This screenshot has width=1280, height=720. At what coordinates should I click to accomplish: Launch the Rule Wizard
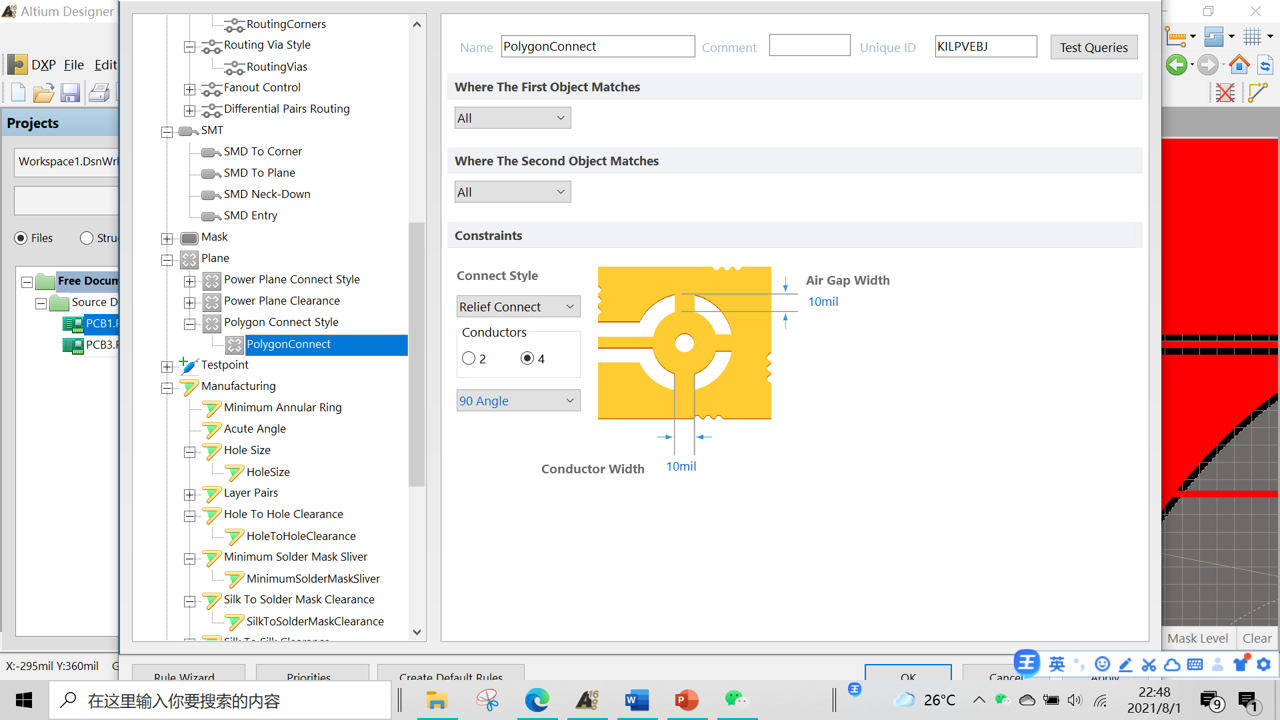point(188,675)
